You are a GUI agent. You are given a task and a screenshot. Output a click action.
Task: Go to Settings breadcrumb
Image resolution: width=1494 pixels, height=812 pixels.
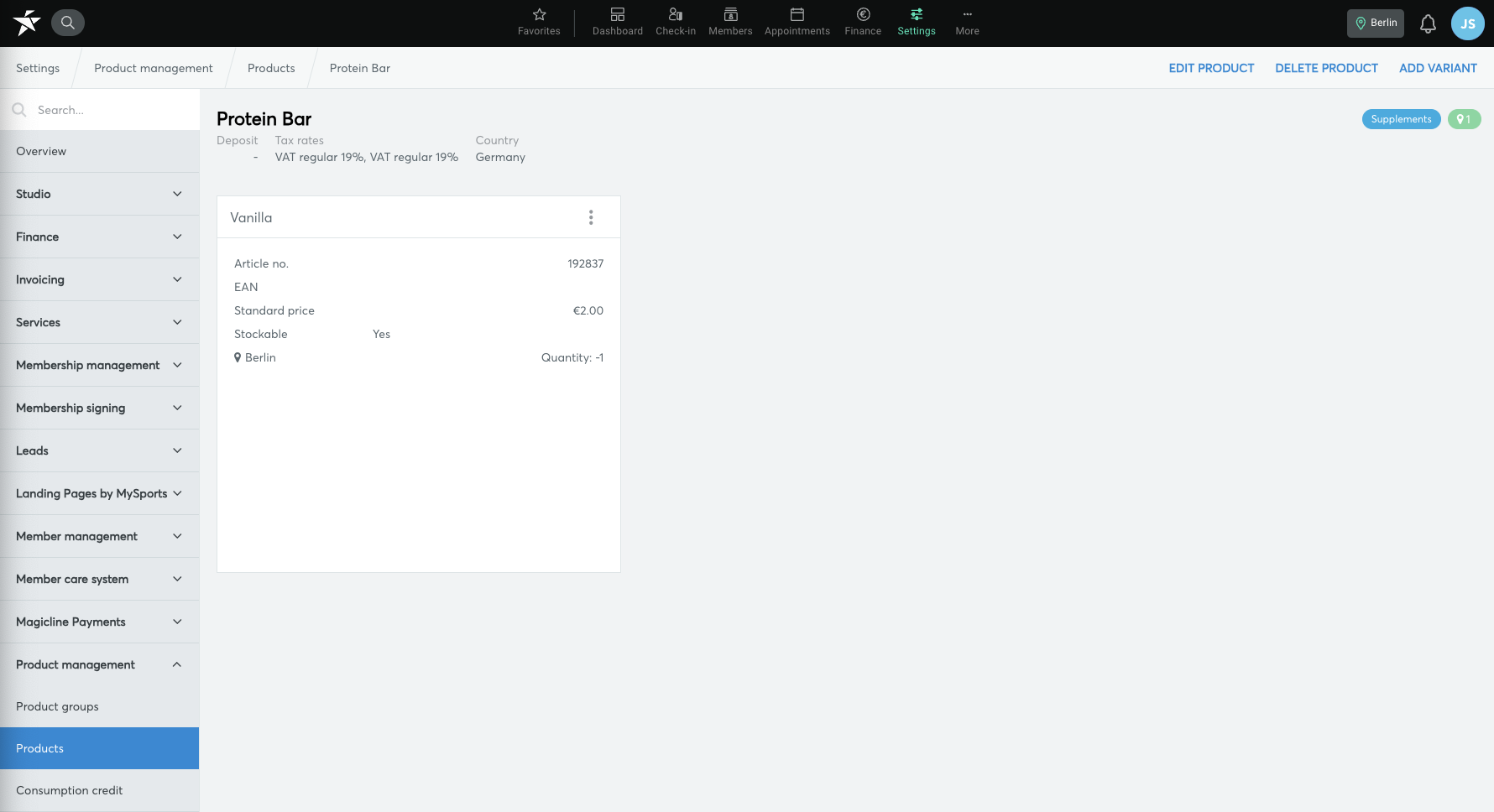click(x=38, y=68)
